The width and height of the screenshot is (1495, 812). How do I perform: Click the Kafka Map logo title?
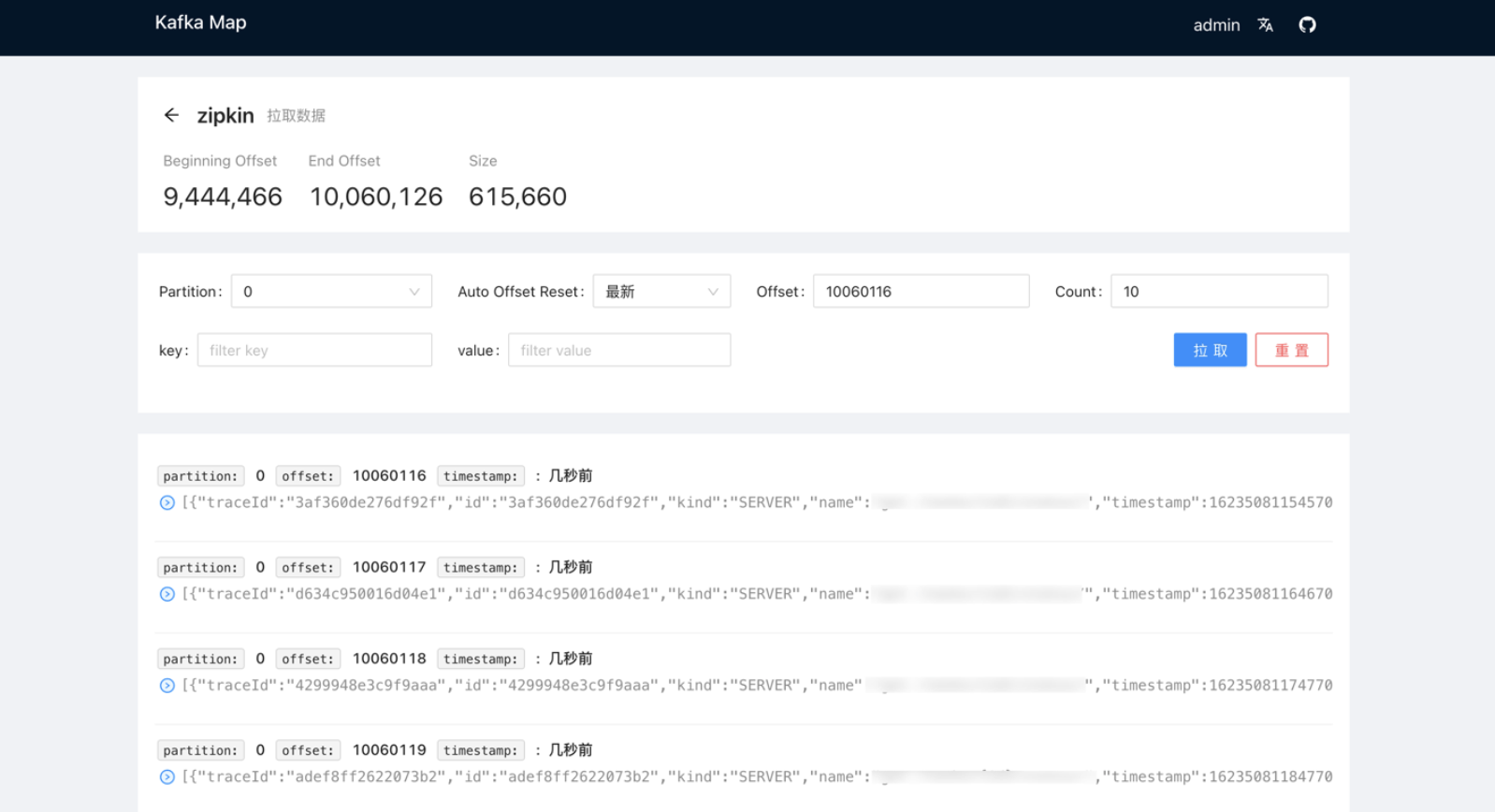click(200, 22)
